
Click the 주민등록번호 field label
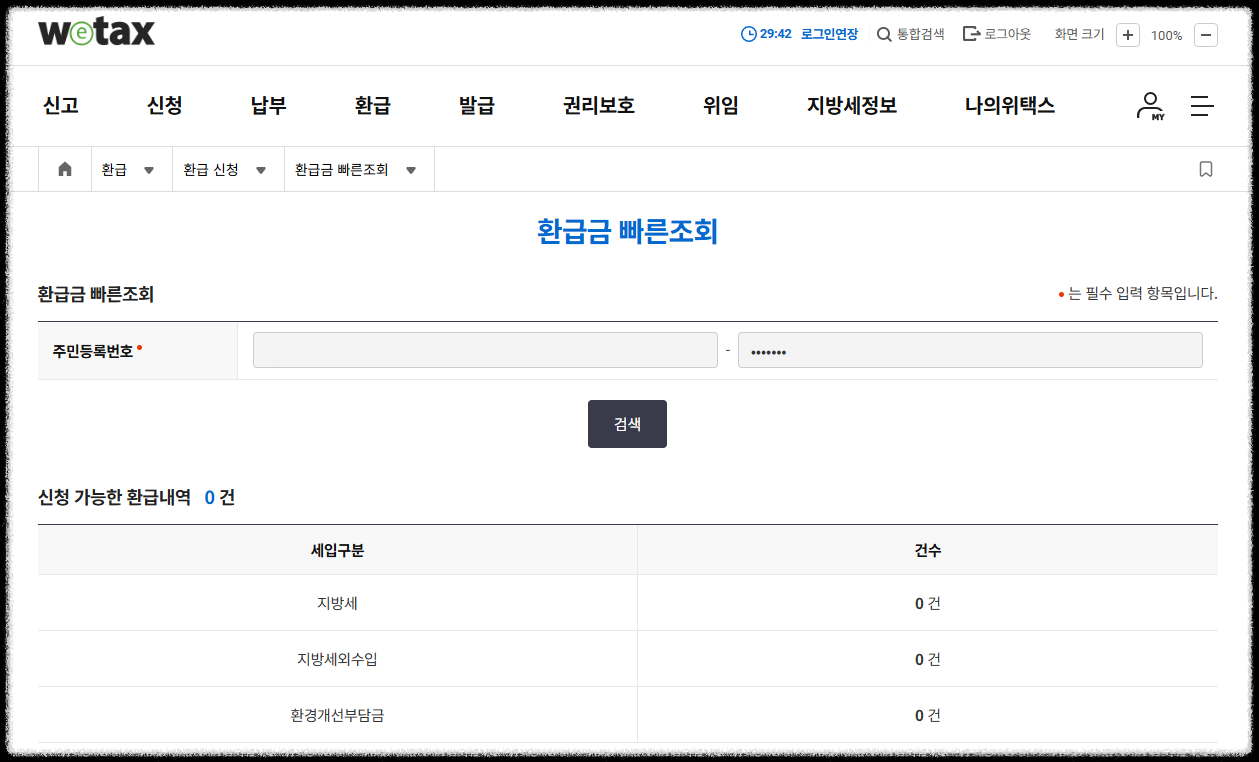(93, 351)
